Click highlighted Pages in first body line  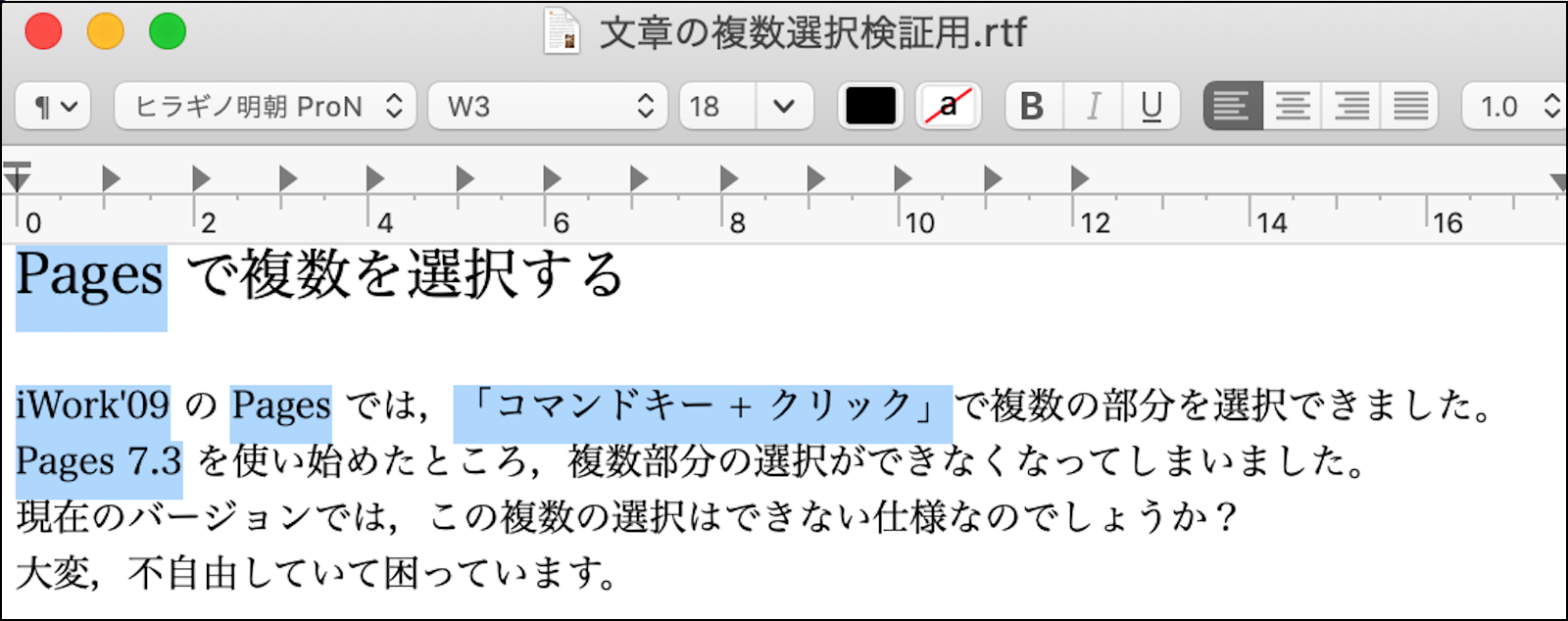(x=281, y=406)
